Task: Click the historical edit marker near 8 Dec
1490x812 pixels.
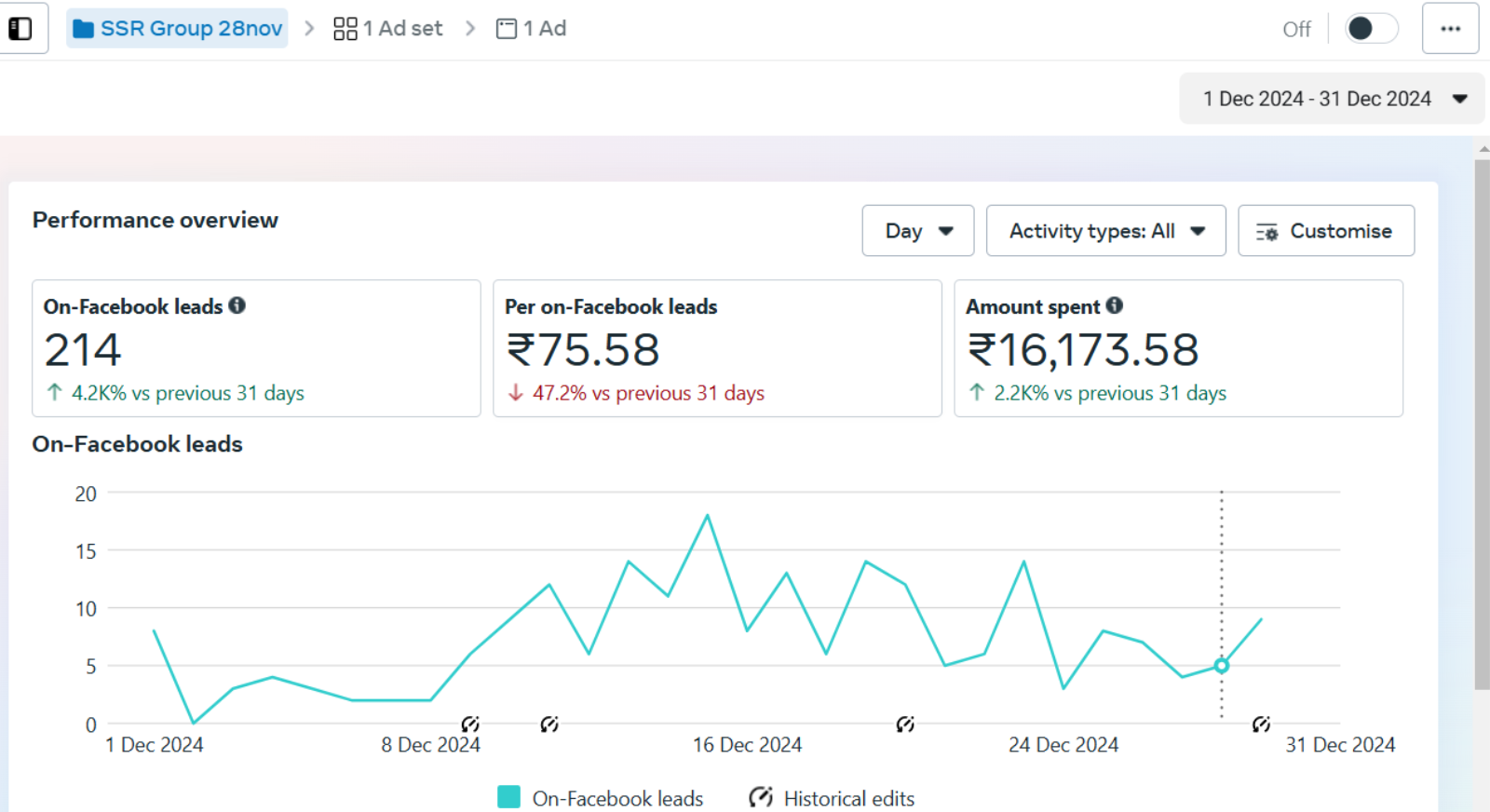Action: [x=470, y=724]
